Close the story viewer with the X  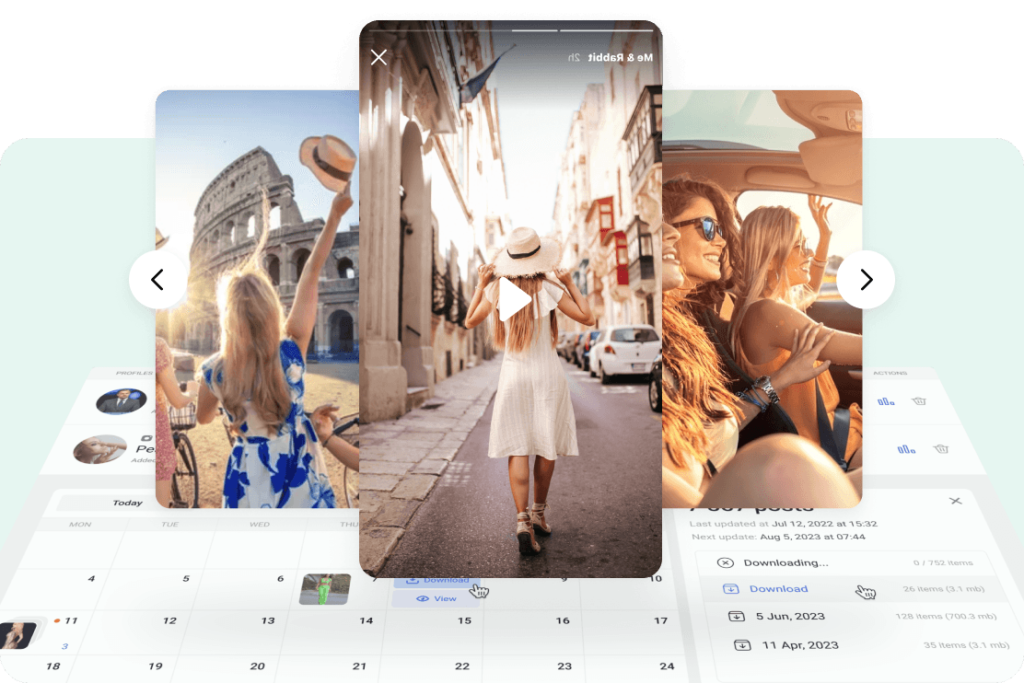click(379, 57)
